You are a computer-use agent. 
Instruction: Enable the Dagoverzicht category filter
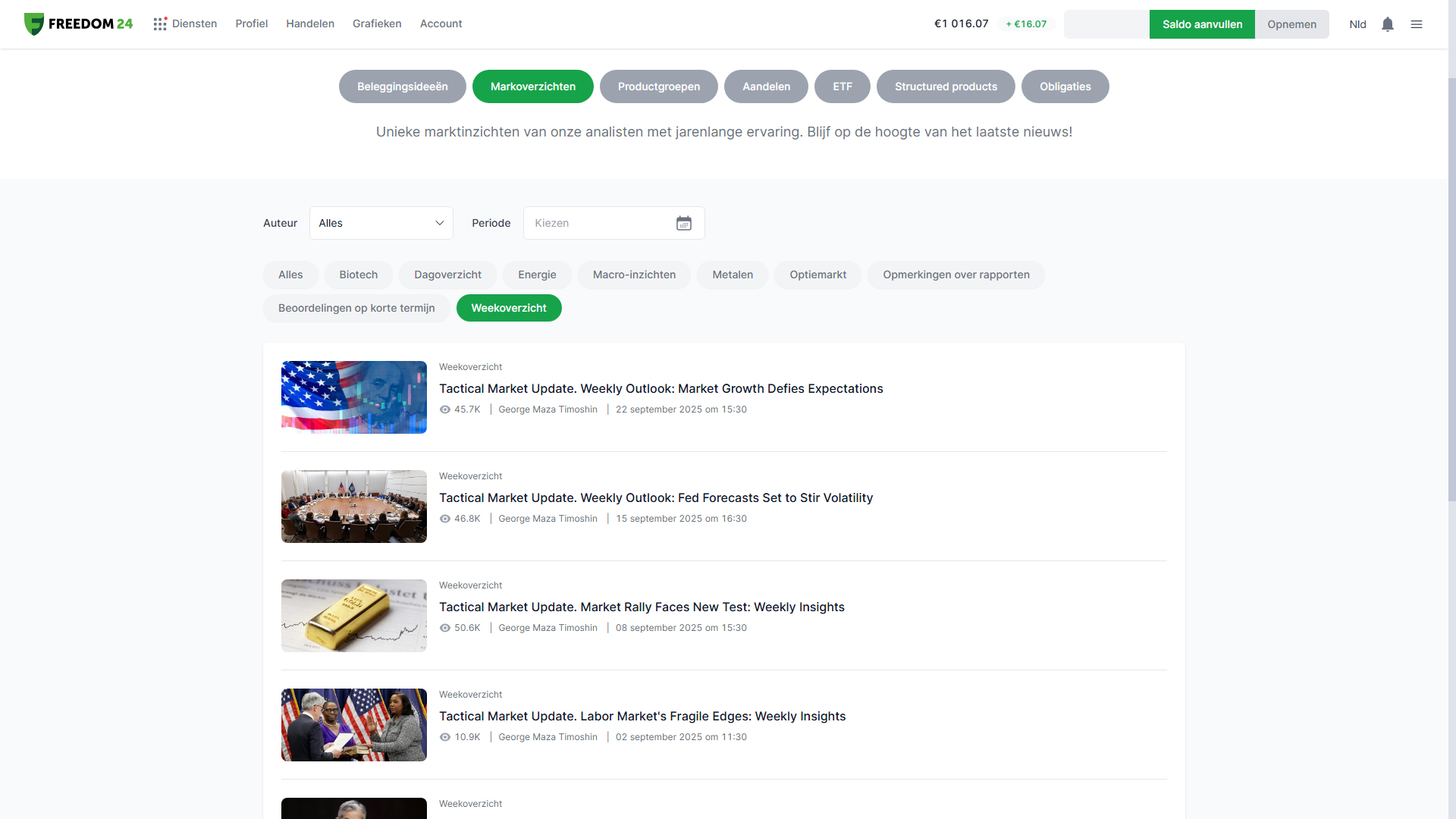pos(447,275)
